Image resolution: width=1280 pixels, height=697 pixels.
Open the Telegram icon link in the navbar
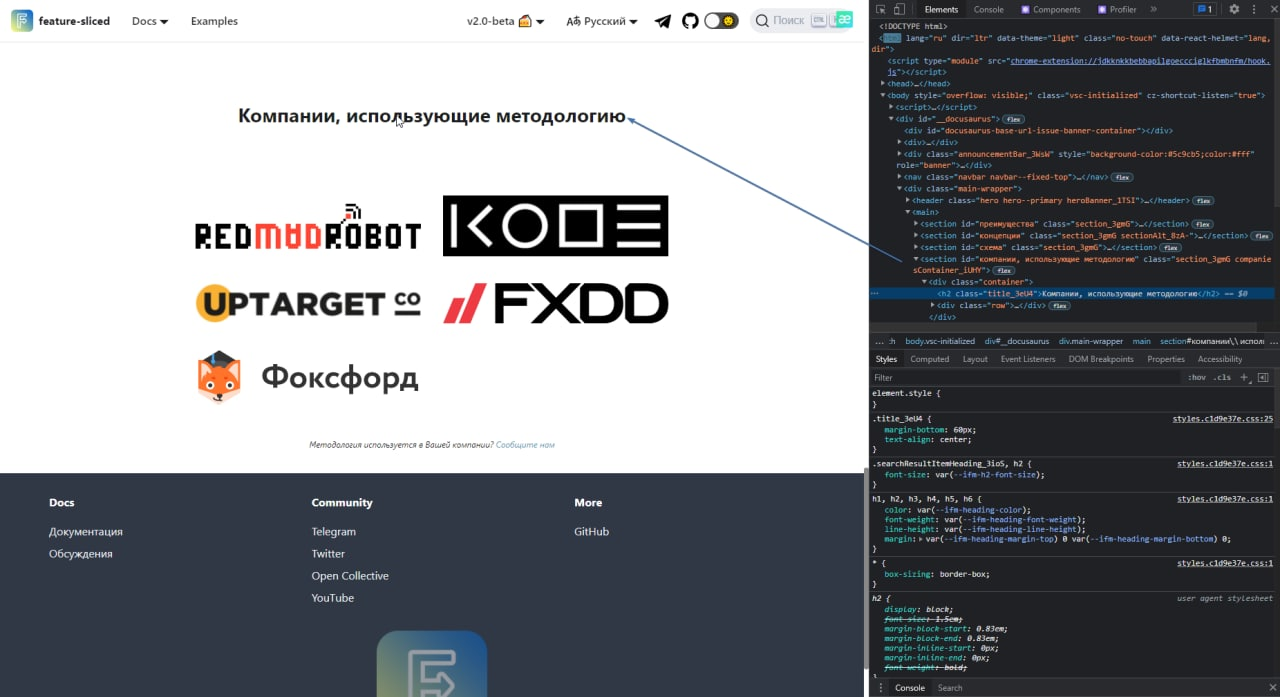tap(663, 21)
